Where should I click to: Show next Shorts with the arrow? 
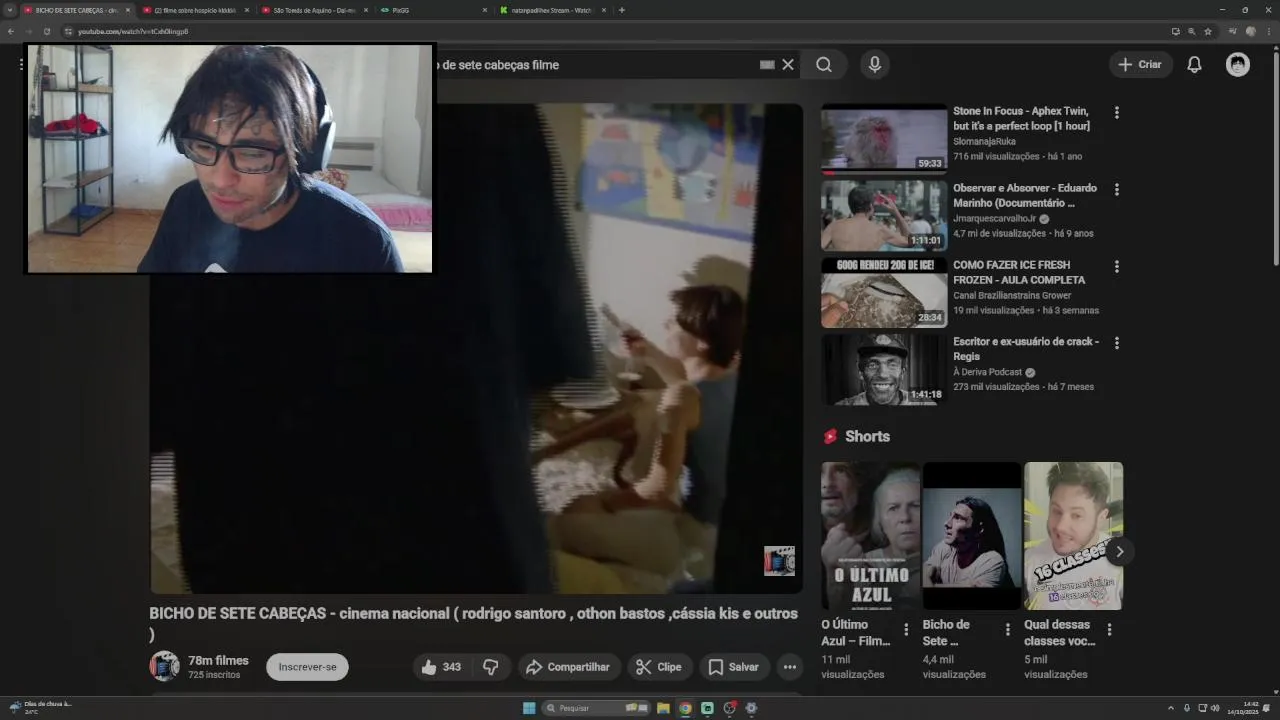tap(1119, 551)
